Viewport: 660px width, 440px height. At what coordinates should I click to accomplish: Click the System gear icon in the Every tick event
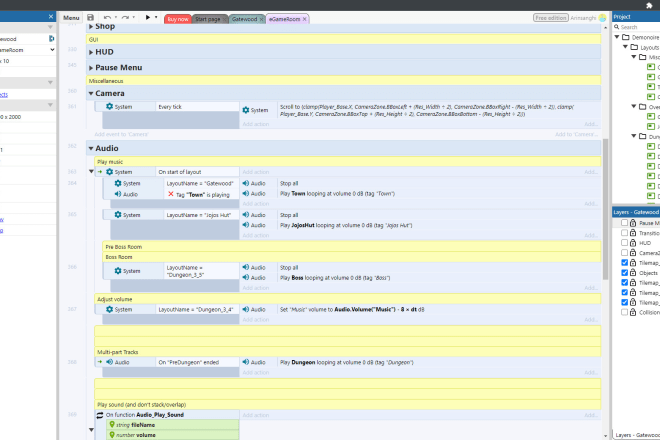coord(109,107)
